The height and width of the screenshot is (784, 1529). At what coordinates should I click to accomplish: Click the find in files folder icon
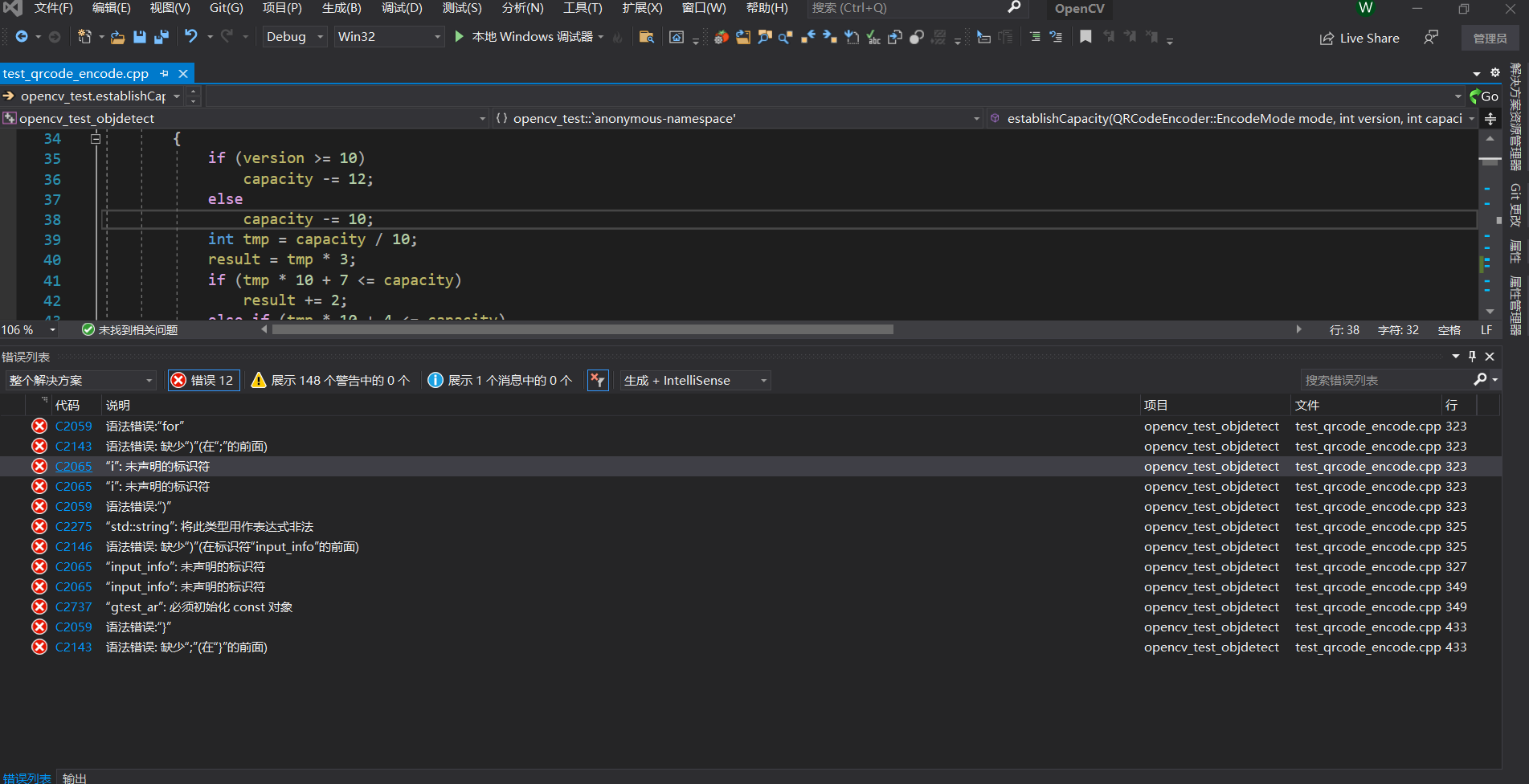tap(646, 37)
